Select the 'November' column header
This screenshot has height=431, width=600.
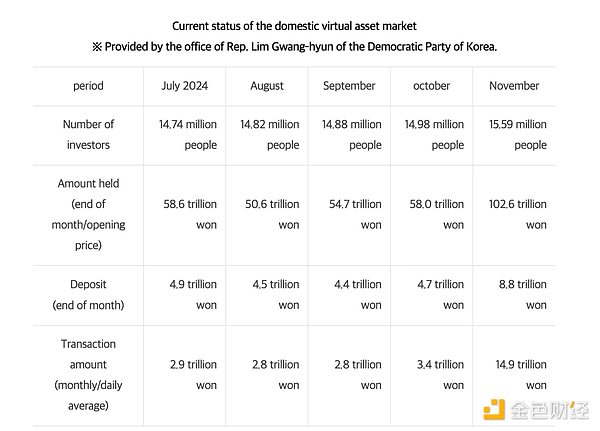[514, 86]
